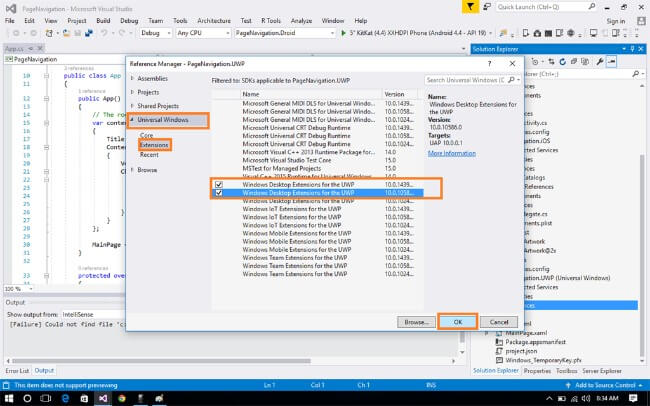This screenshot has width=650, height=406.
Task: Open the Debug configuration dropdown
Action: tap(156, 33)
